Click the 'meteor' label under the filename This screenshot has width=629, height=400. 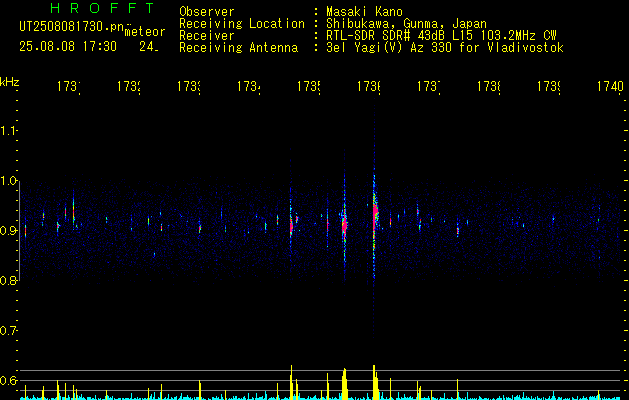tap(145, 32)
